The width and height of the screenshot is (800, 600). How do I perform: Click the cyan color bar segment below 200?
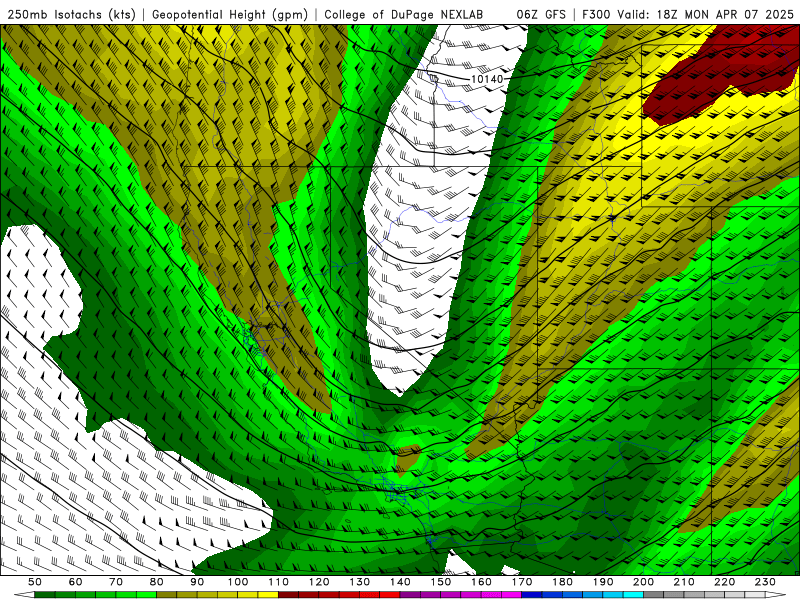(x=633, y=595)
